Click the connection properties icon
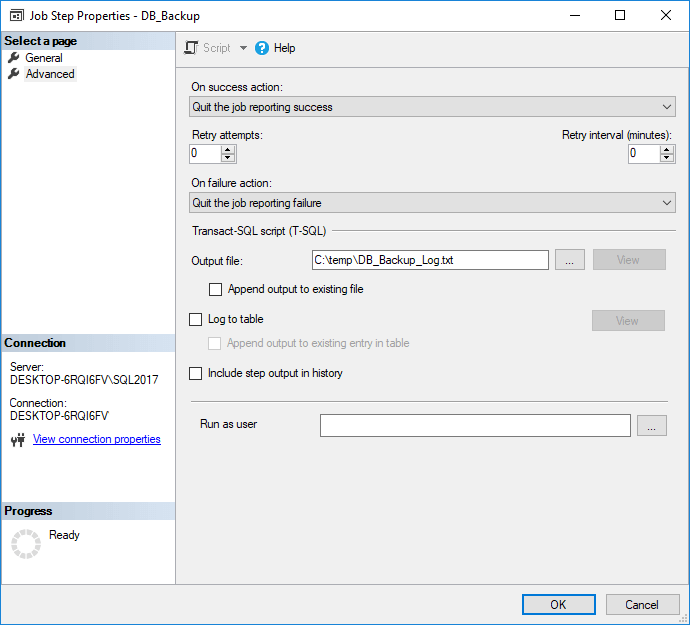 pos(17,440)
